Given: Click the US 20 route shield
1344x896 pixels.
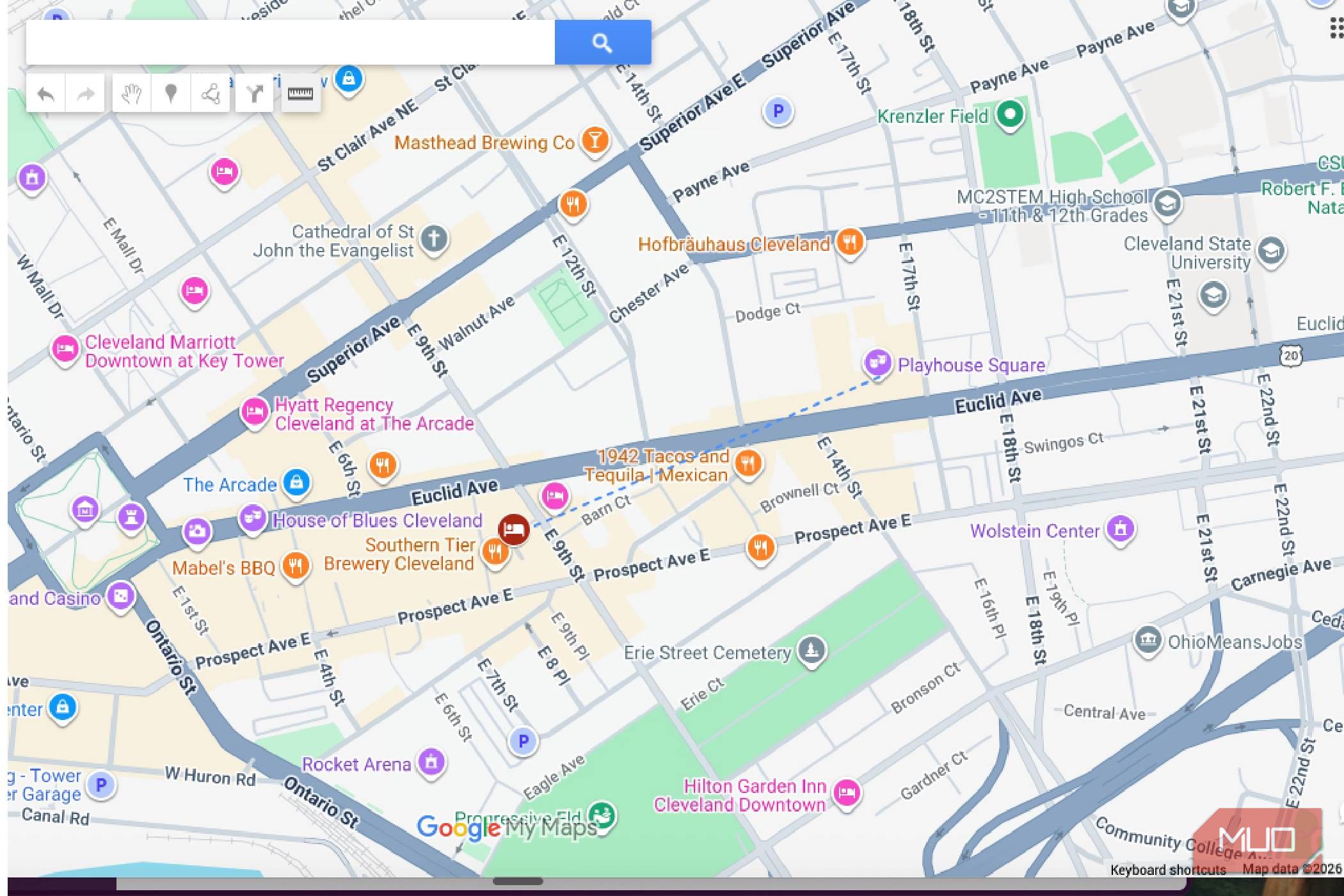Looking at the screenshot, I should click(x=1290, y=356).
